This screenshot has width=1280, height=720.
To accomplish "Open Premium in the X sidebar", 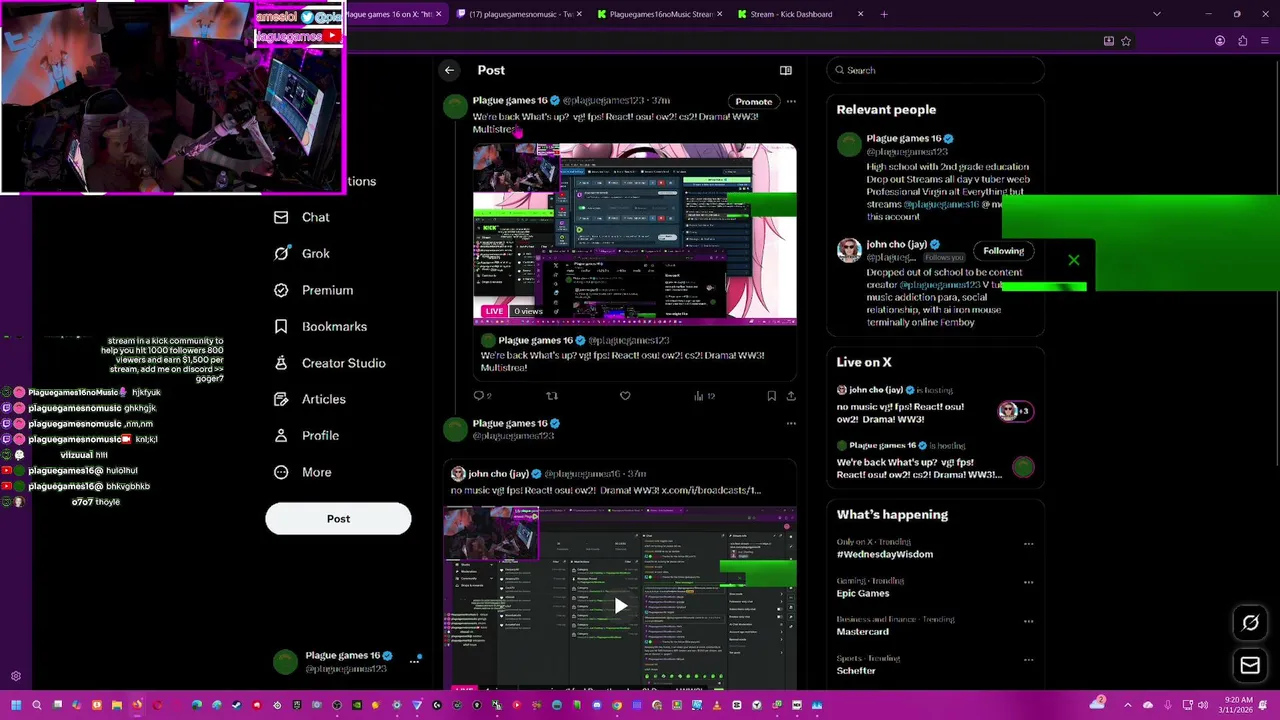I will point(314,290).
